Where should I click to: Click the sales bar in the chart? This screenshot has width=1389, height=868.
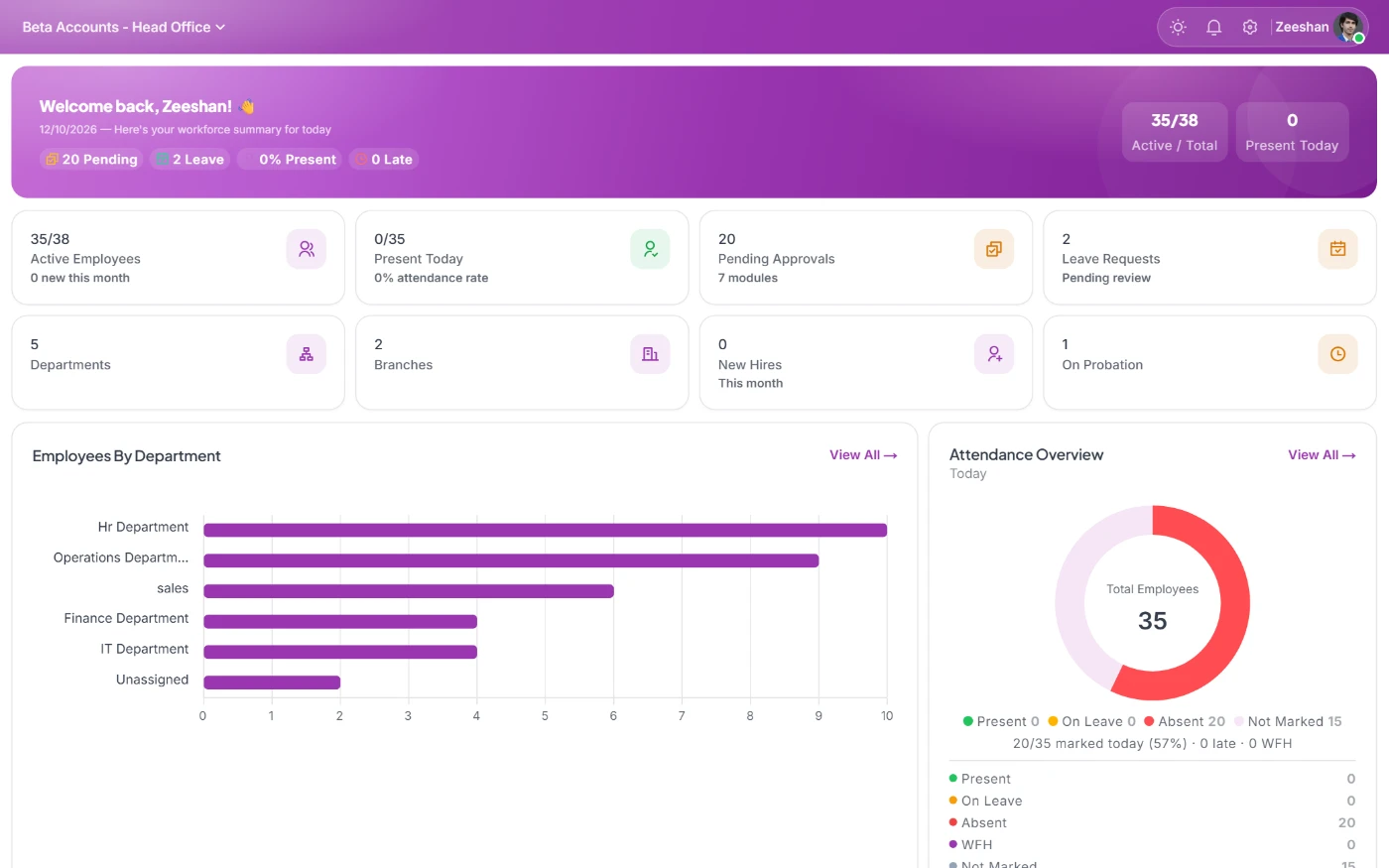409,591
